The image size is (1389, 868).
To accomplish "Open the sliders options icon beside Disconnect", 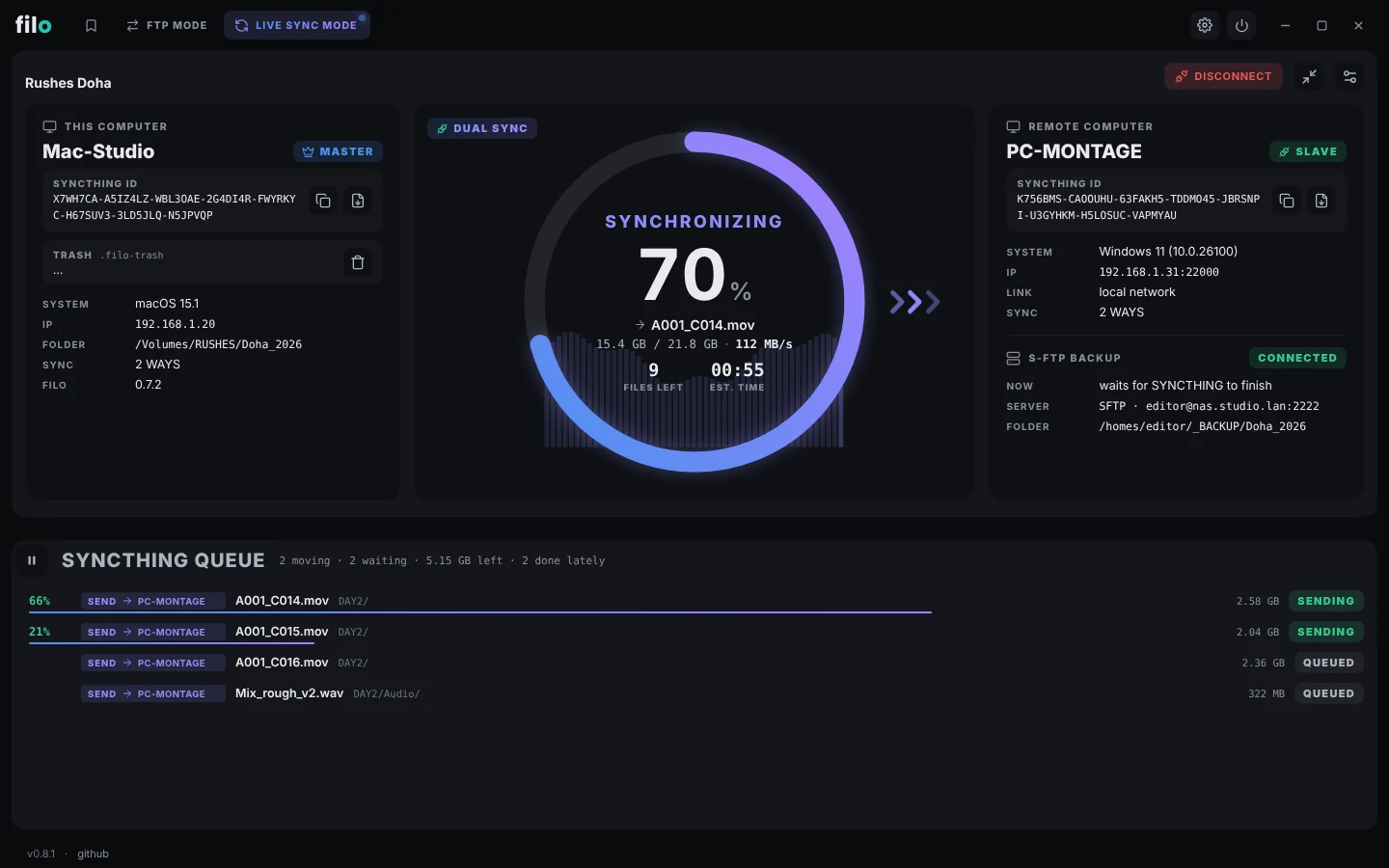I will click(x=1349, y=77).
